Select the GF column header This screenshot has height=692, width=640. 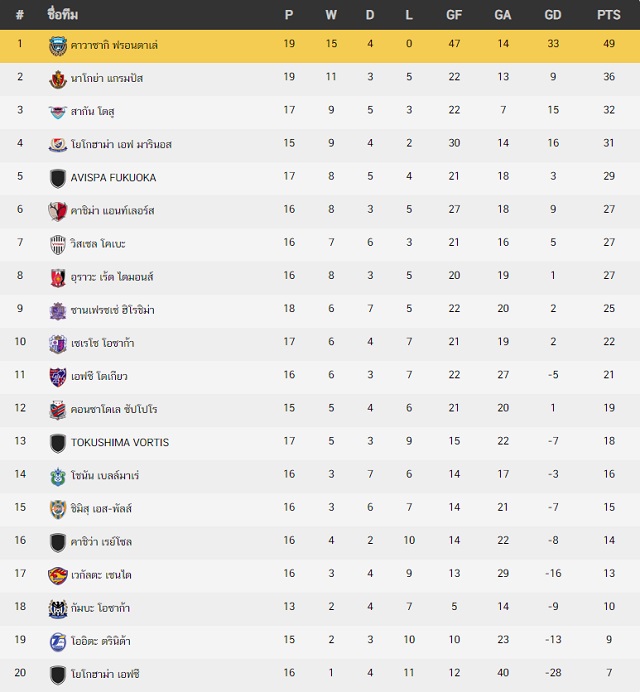(454, 15)
